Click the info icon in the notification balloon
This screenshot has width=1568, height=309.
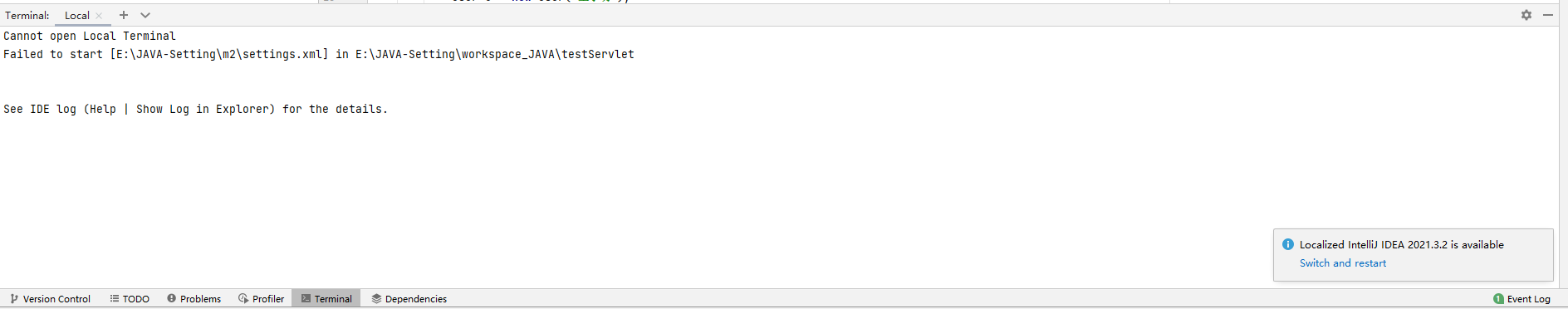click(x=1288, y=244)
